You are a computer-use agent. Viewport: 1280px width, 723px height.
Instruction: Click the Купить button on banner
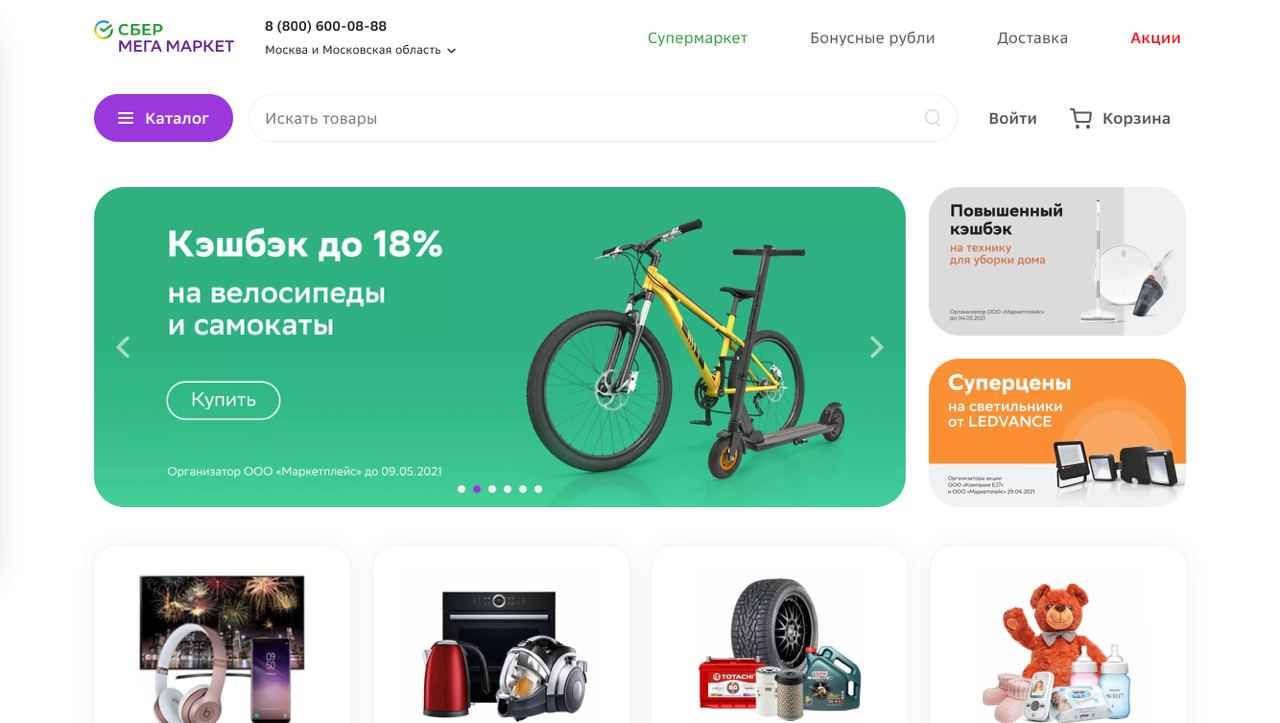223,400
